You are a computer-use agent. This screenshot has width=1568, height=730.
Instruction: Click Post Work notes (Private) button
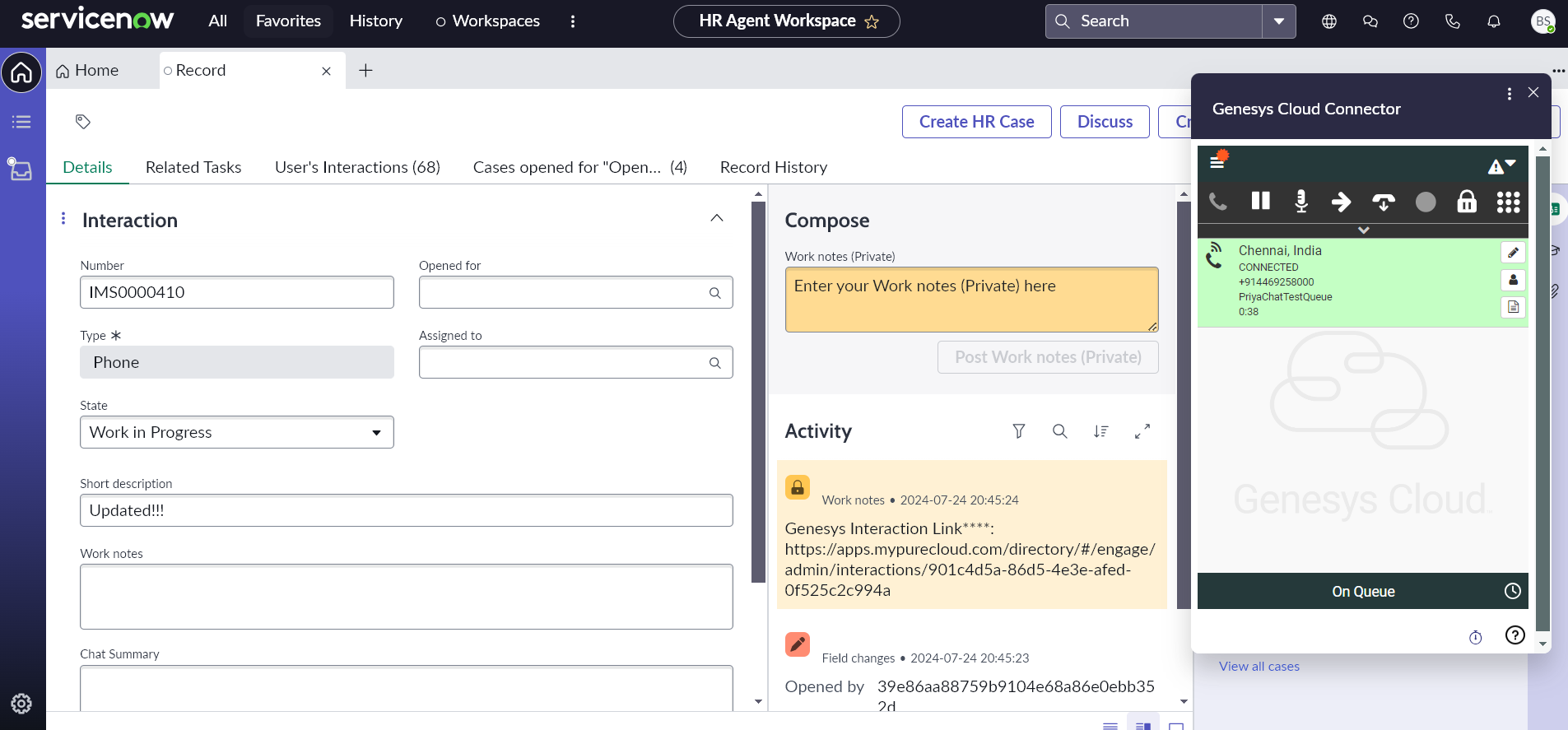[1048, 357]
